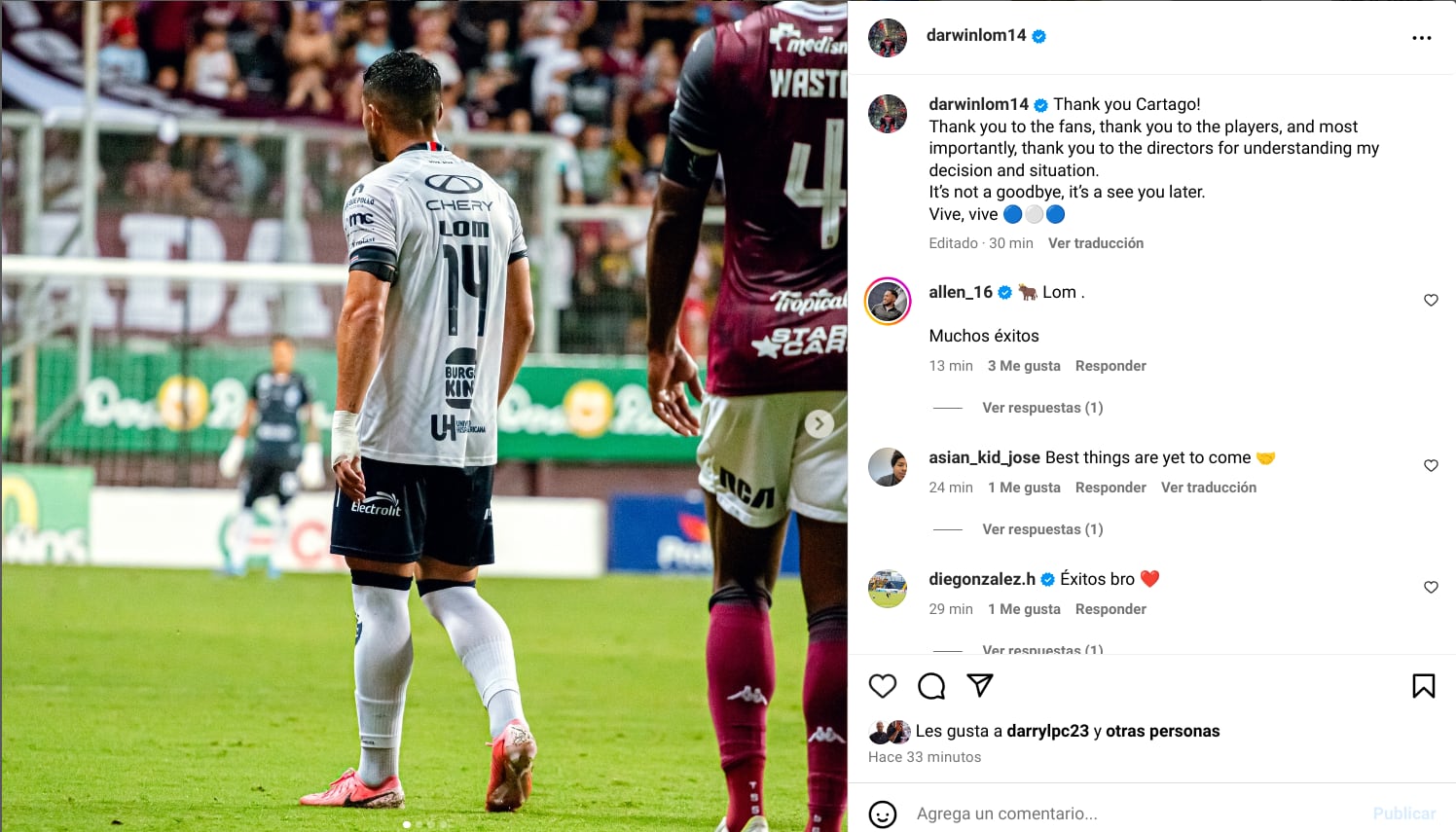Click verified badge next to darwinlom14 header
This screenshot has height=832, width=1456.
1039,36
